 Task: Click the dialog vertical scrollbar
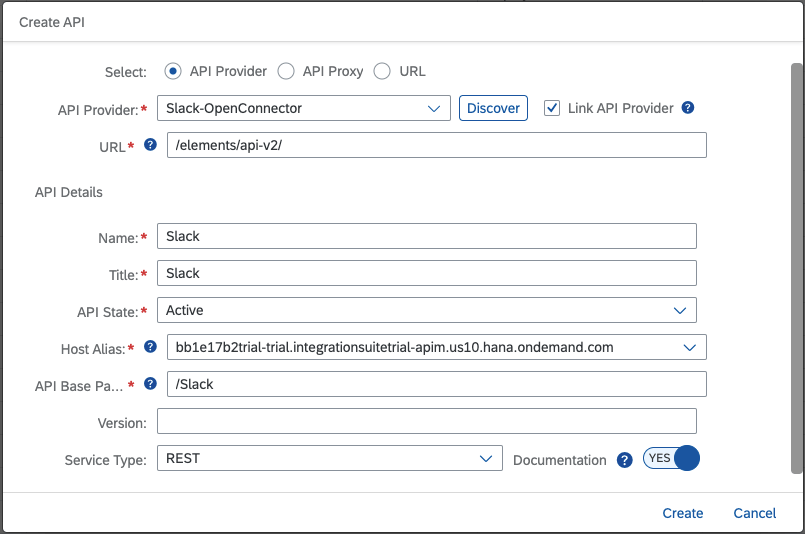pos(796,269)
